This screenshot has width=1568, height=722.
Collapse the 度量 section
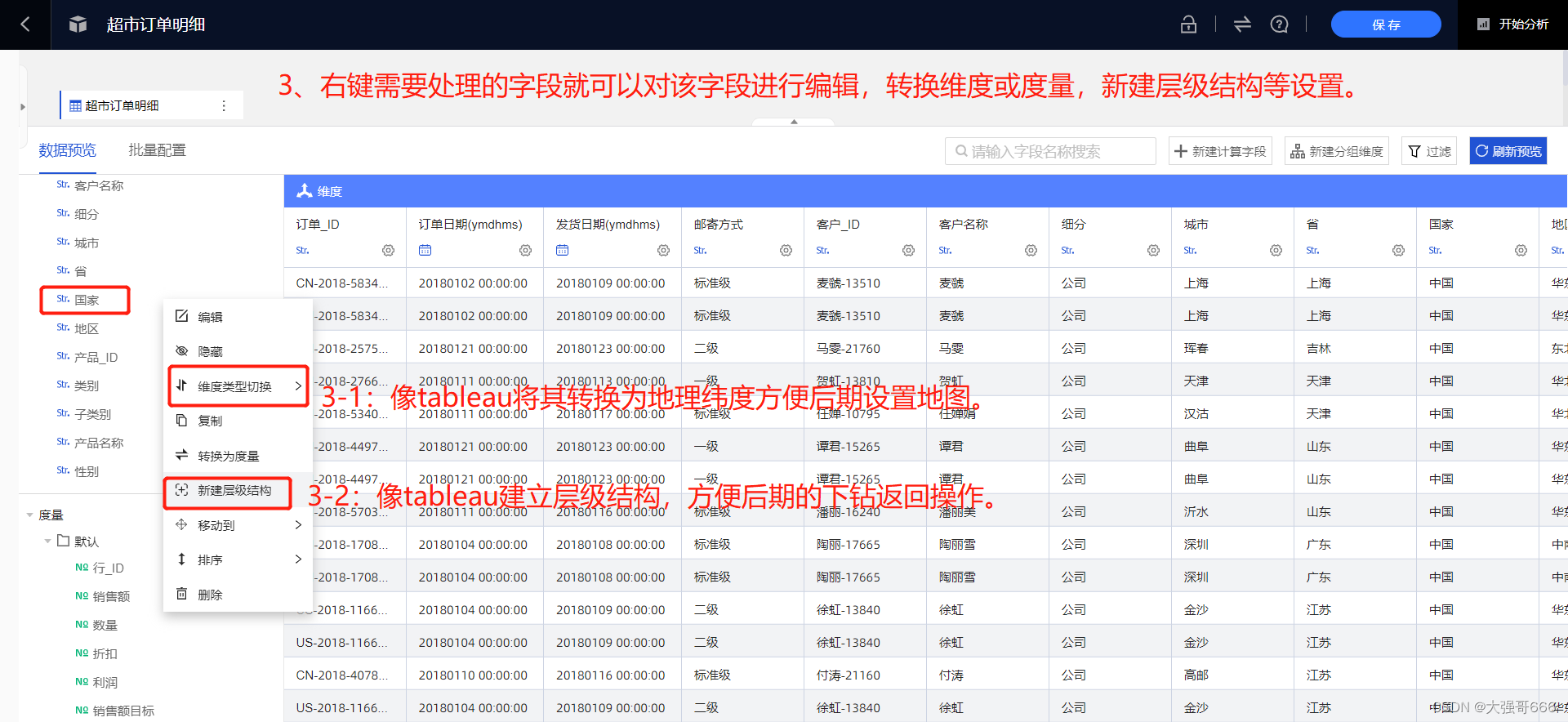[30, 515]
